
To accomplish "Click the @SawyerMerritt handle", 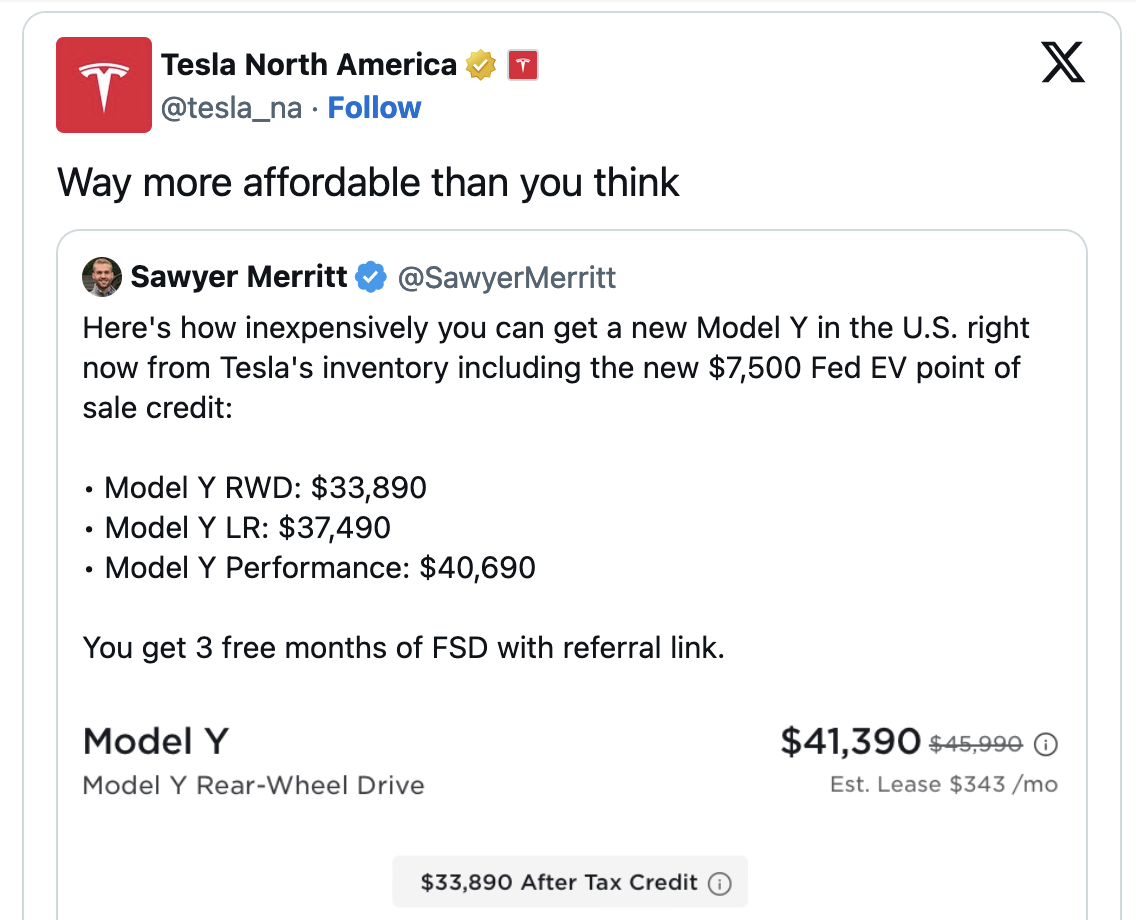I will (507, 277).
